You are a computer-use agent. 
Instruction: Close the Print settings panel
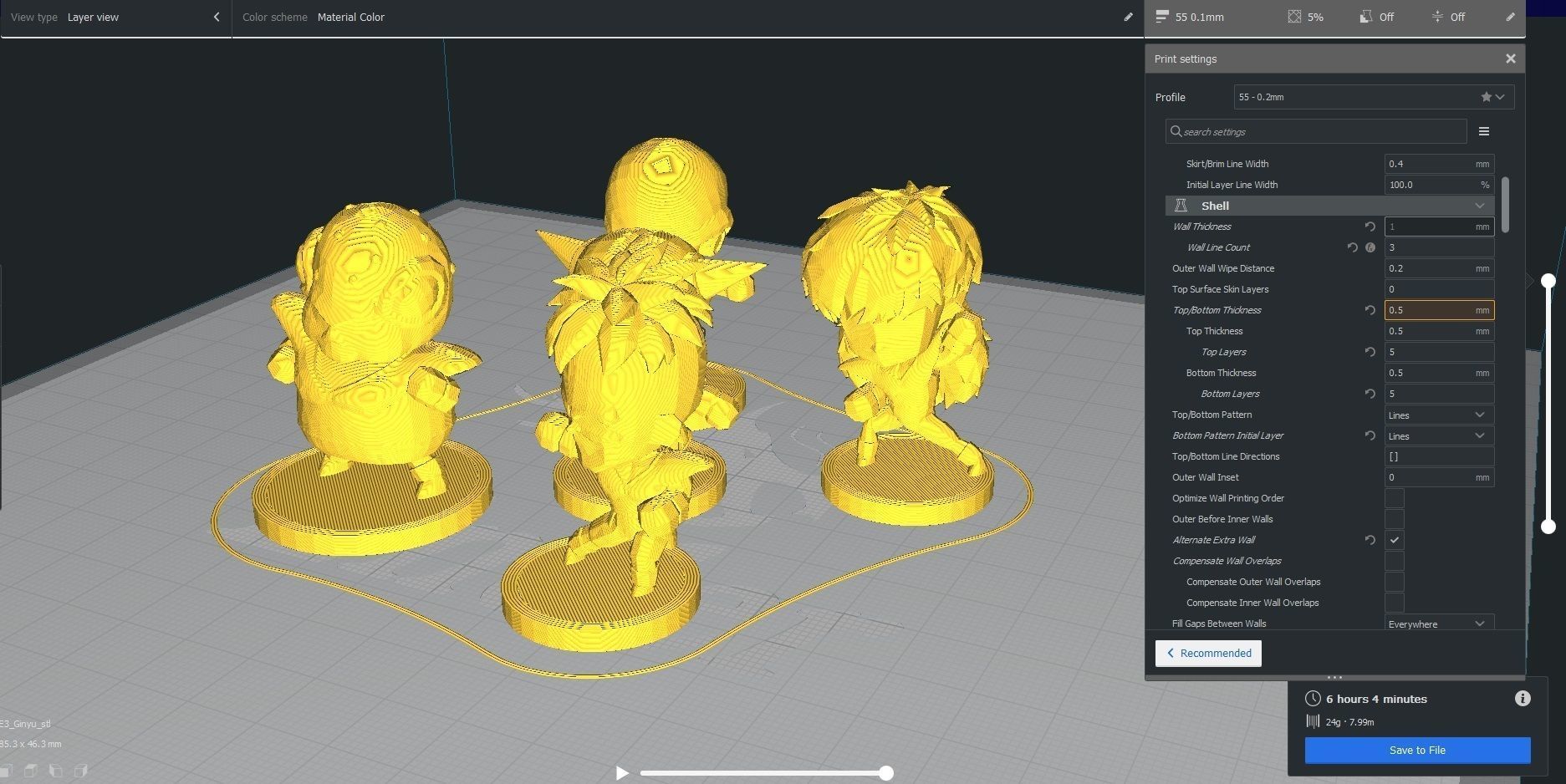tap(1510, 59)
